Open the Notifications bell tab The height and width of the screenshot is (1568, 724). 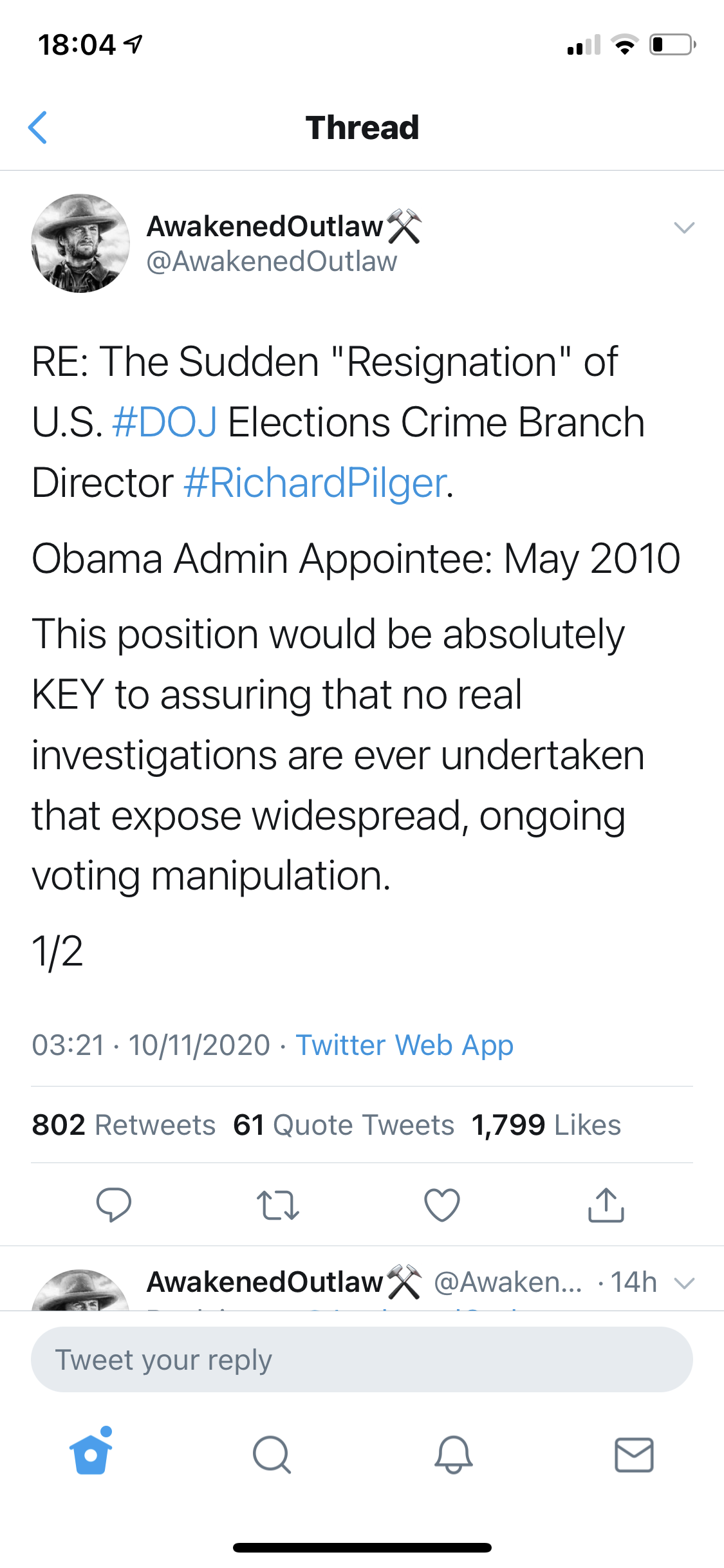(x=454, y=1455)
